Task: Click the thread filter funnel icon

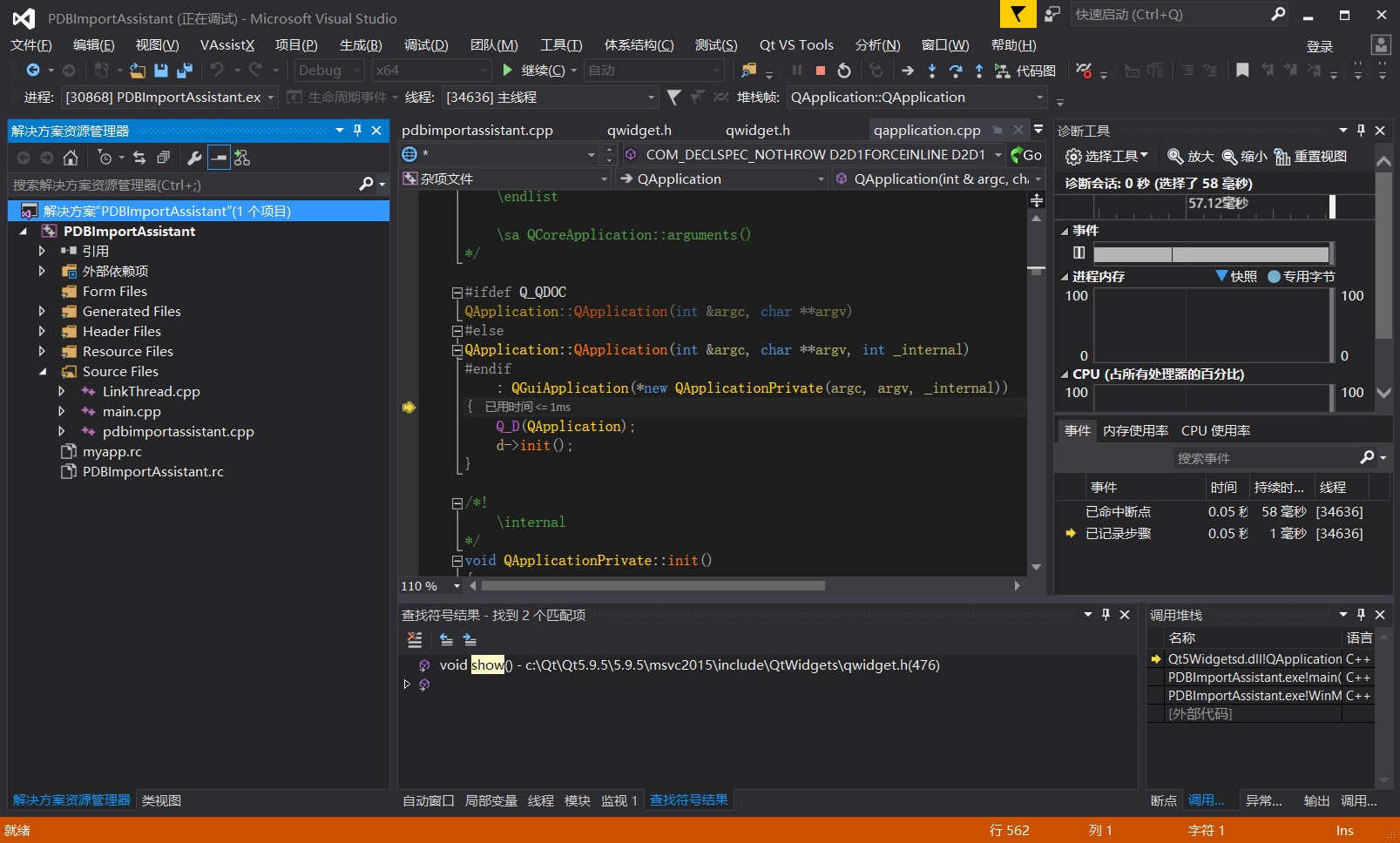Action: point(673,98)
